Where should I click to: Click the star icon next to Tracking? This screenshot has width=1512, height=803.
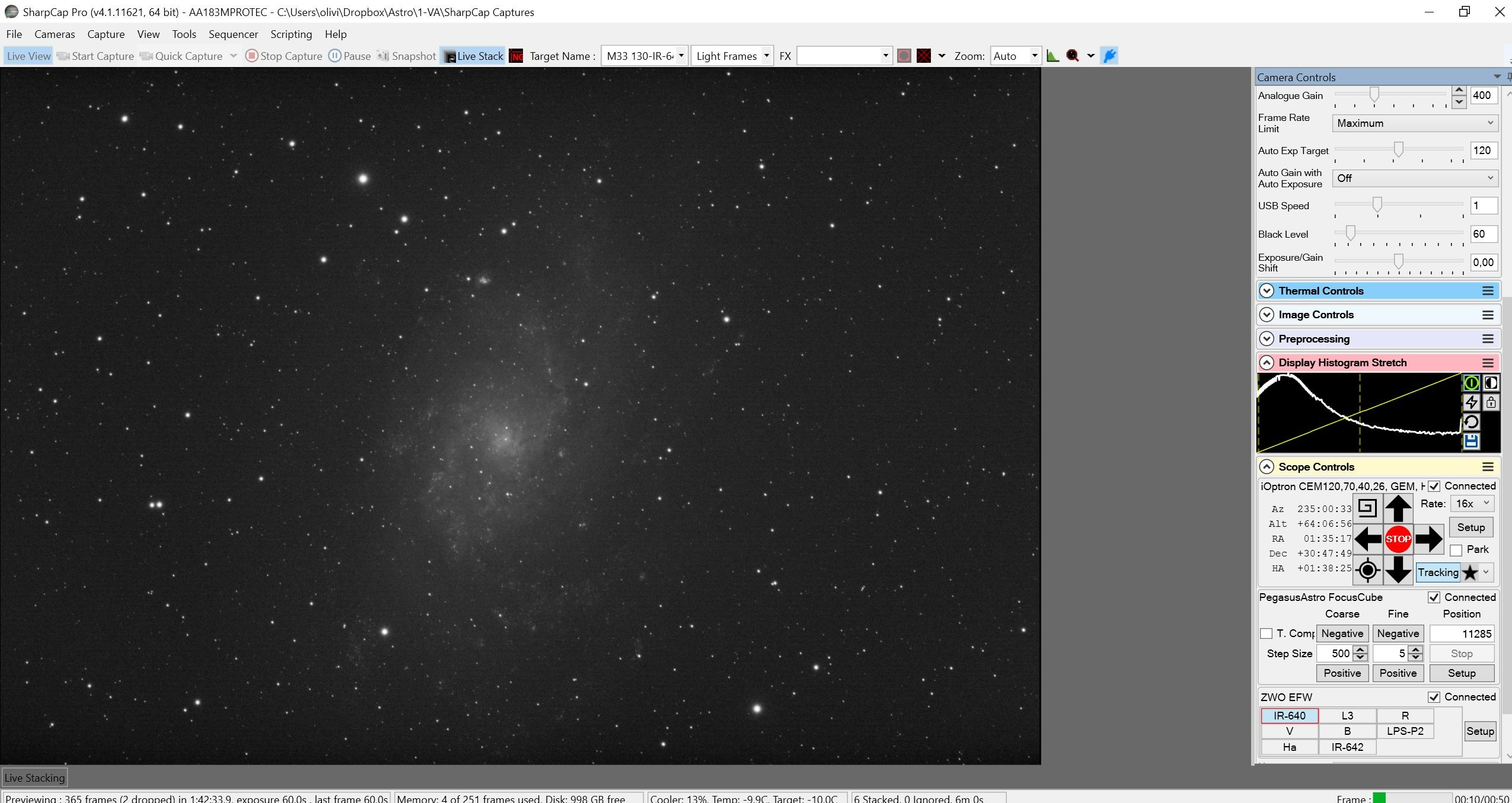click(x=1470, y=572)
